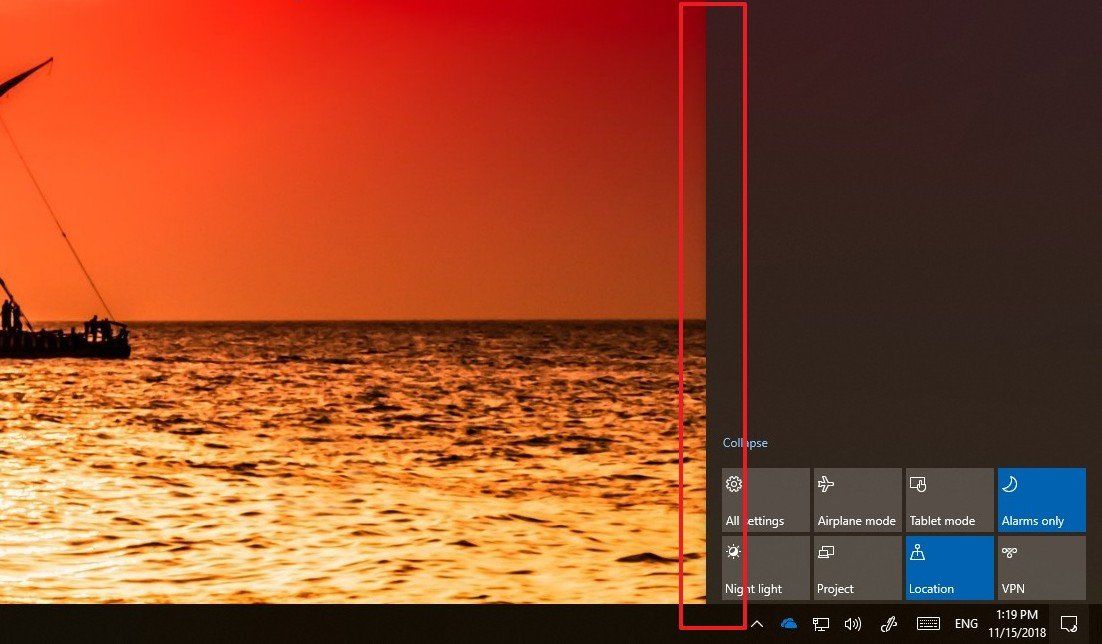Turn on Night light
The image size is (1102, 644).
tap(765, 568)
